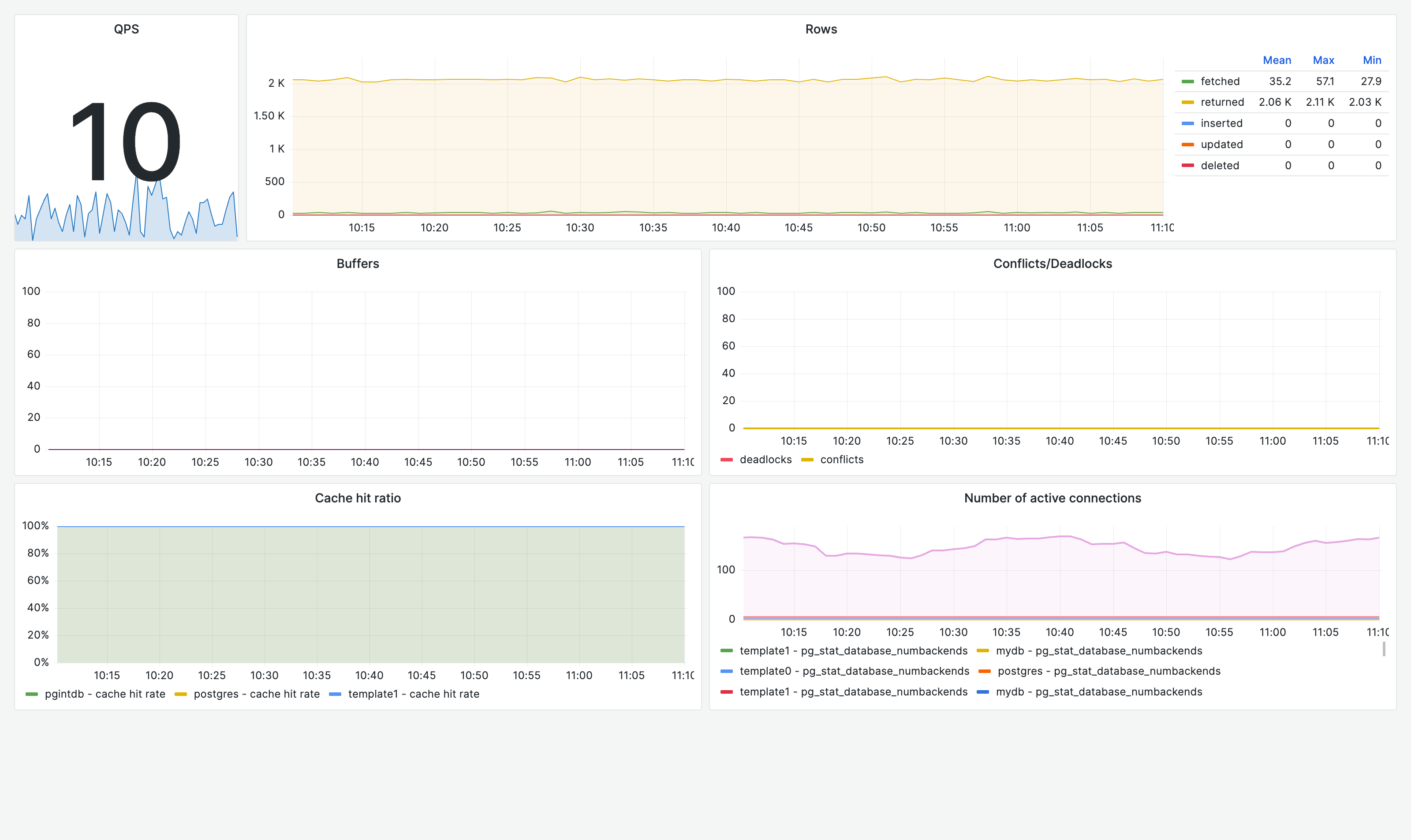This screenshot has height=840, width=1411.
Task: Click the yellow returned line in Rows chart
Action: 728,80
